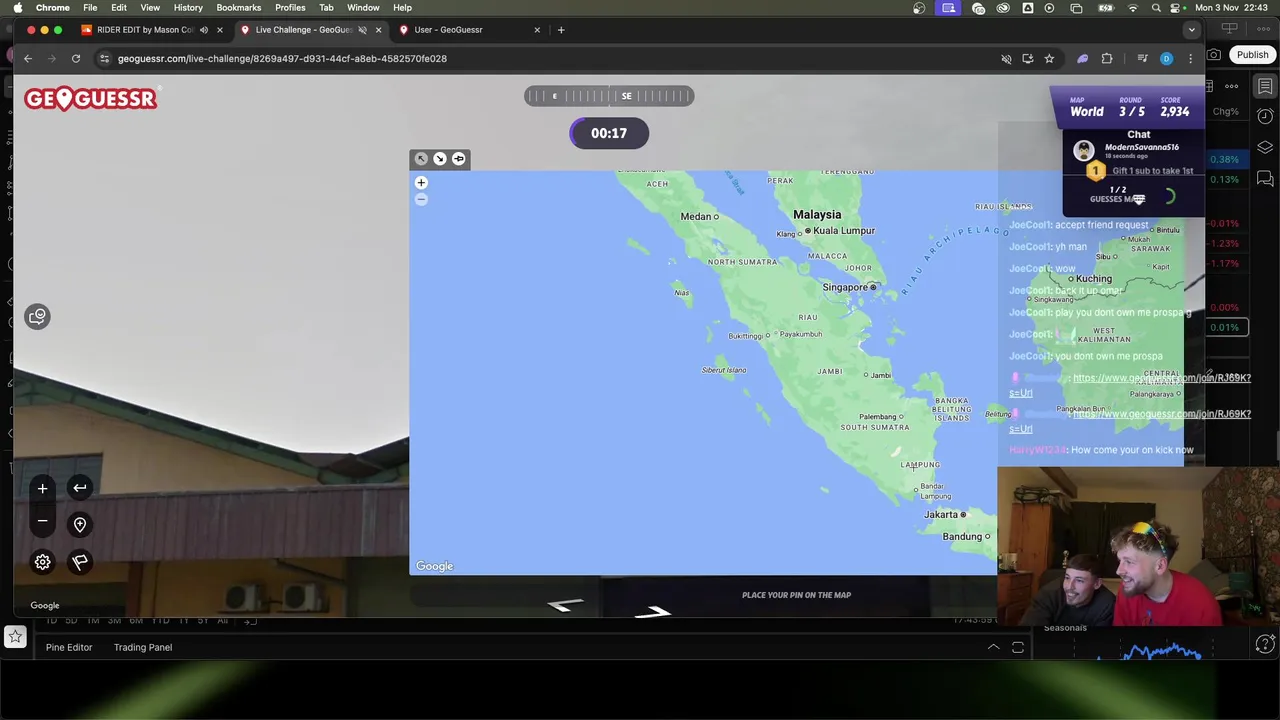This screenshot has height=720, width=1280.
Task: Open Spotlight search in menu bar
Action: click(x=1156, y=8)
